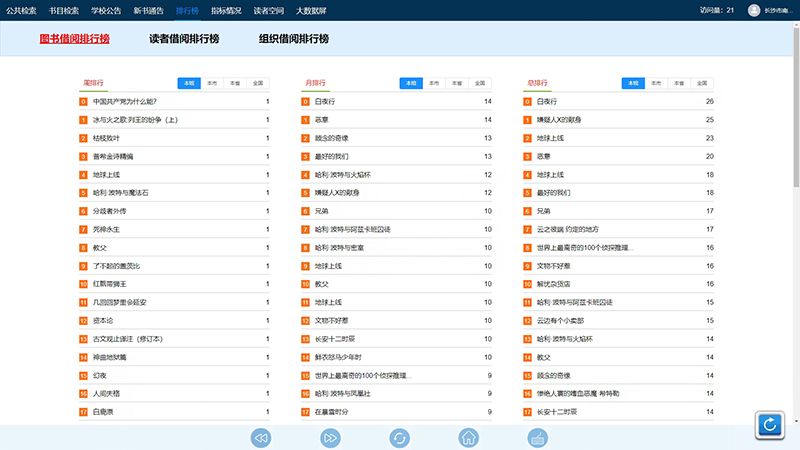The image size is (800, 450).
Task: Open 新书通告 in the top menu
Action: click(x=148, y=10)
